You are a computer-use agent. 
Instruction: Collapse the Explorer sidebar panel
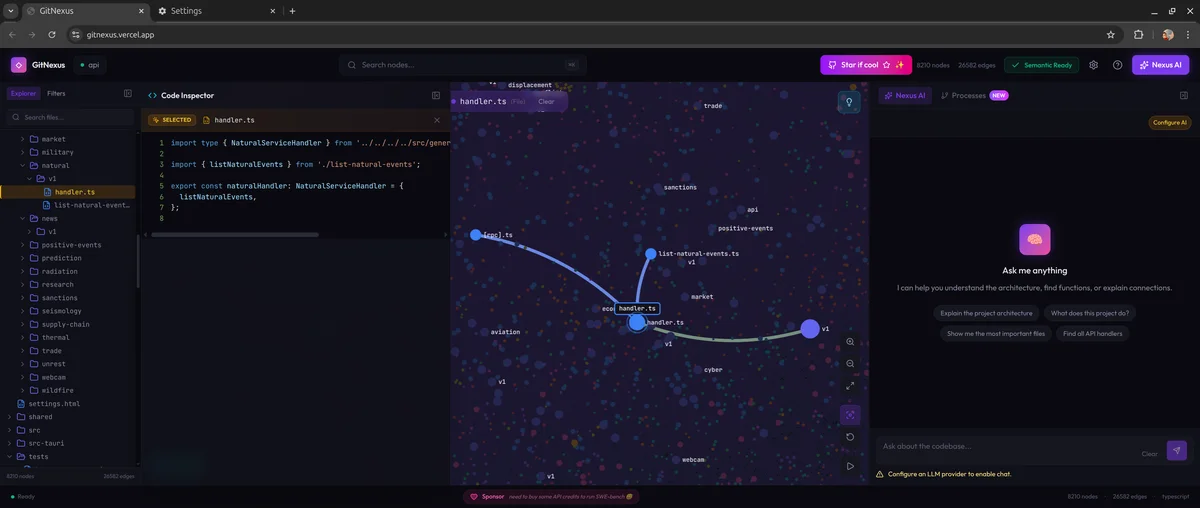128,93
